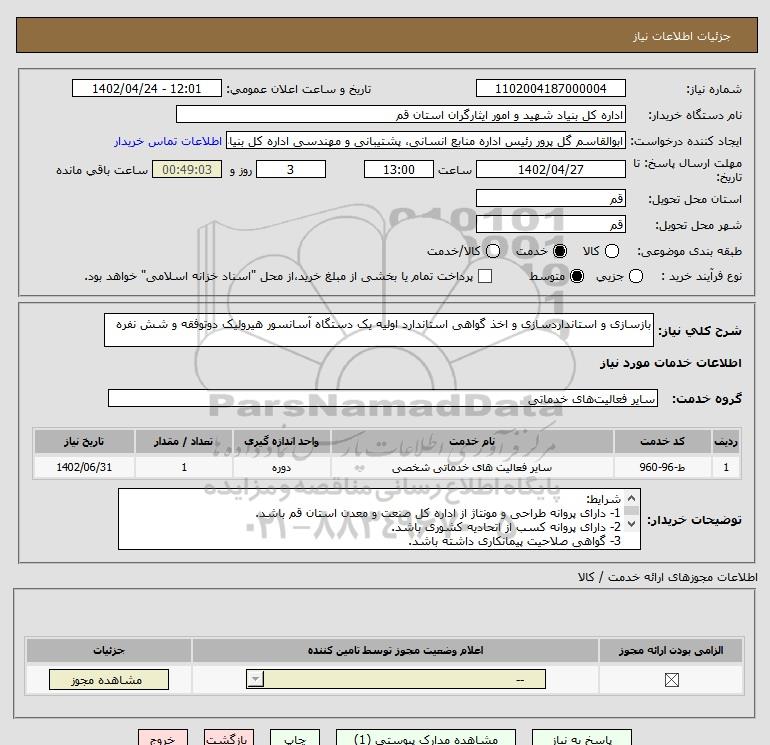Click the 00:49:03 remaining time field
The width and height of the screenshot is (770, 745).
[187, 169]
